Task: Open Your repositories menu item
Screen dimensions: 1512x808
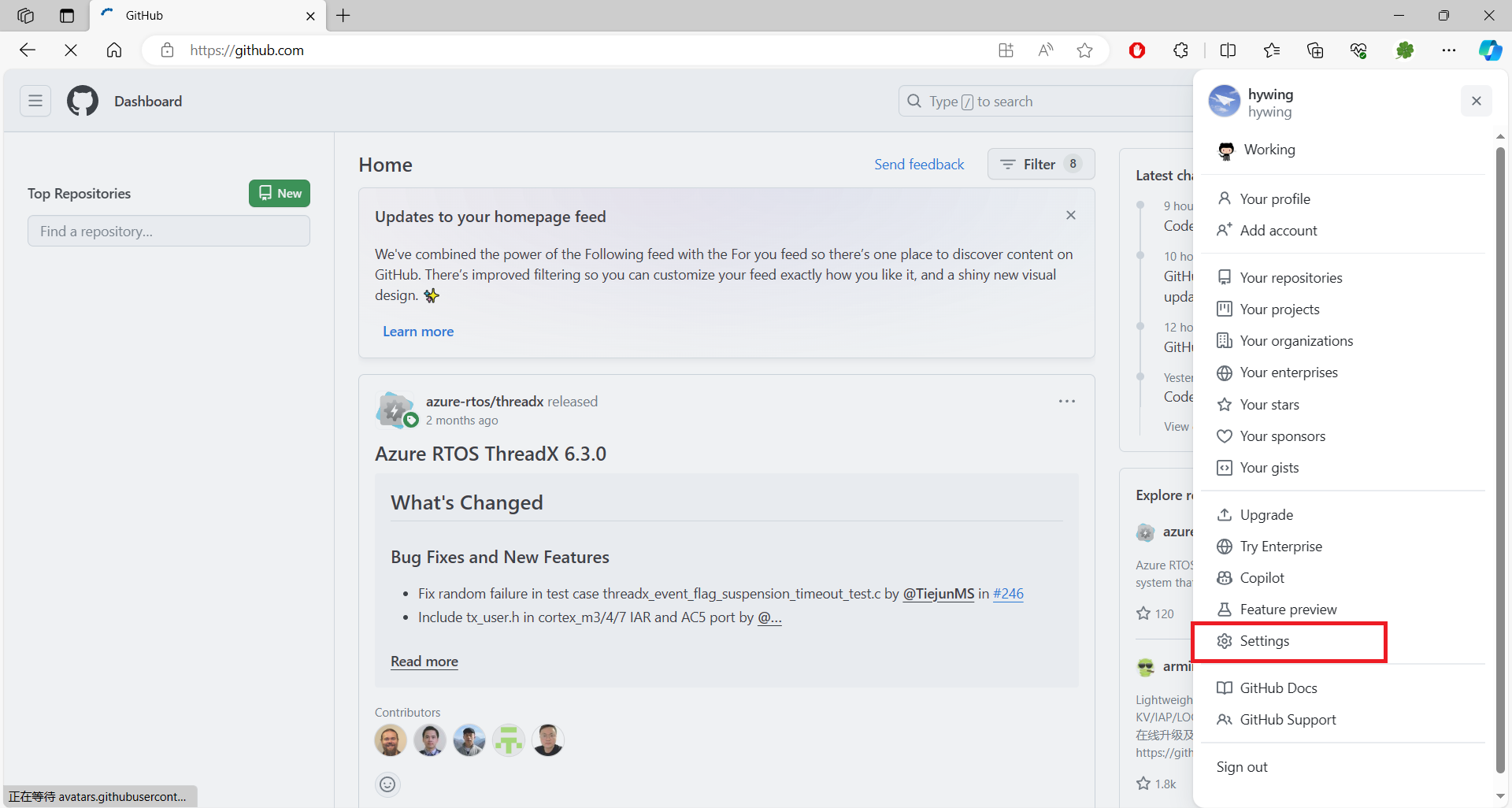Action: (x=1290, y=278)
